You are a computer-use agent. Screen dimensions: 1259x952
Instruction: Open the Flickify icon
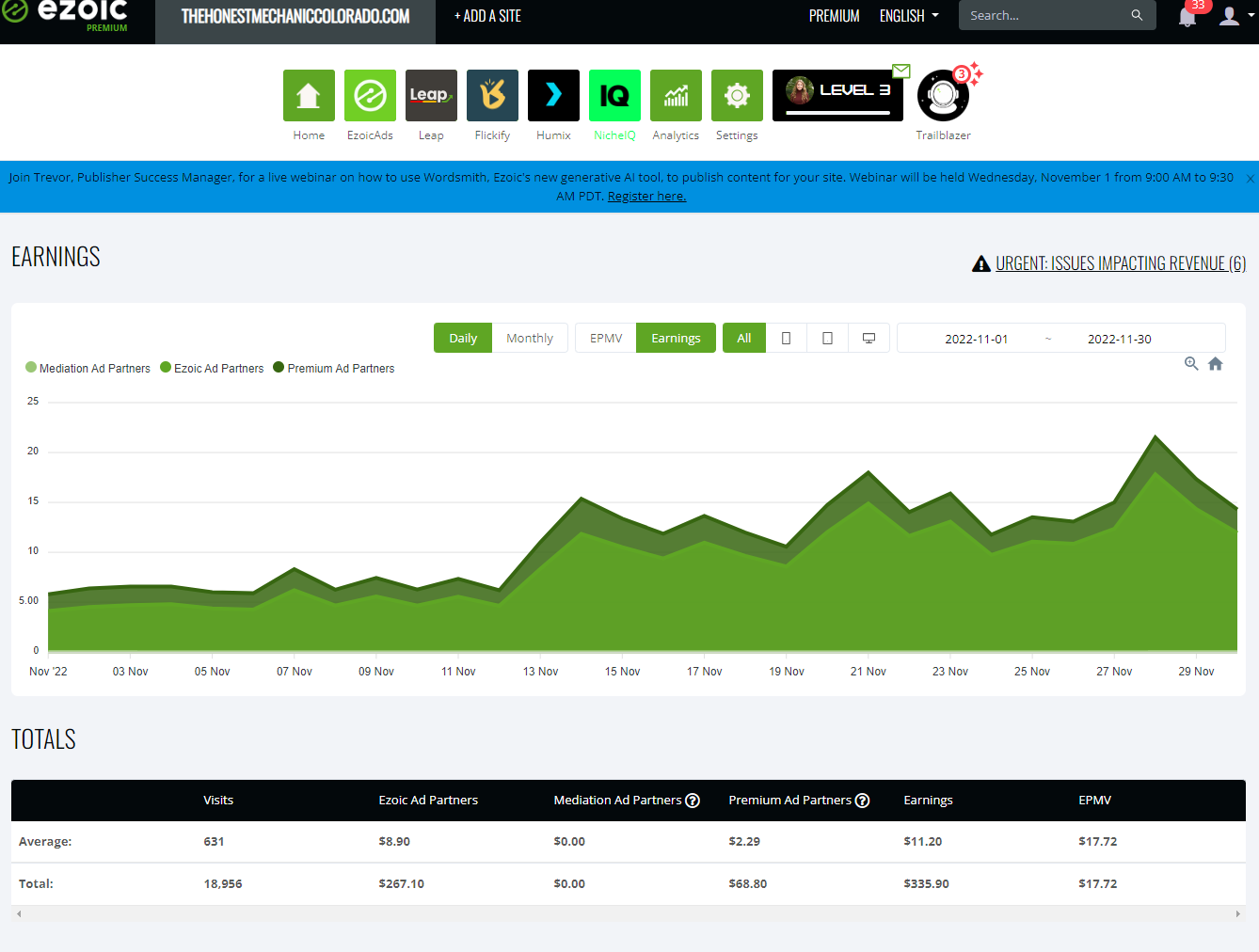(x=492, y=95)
